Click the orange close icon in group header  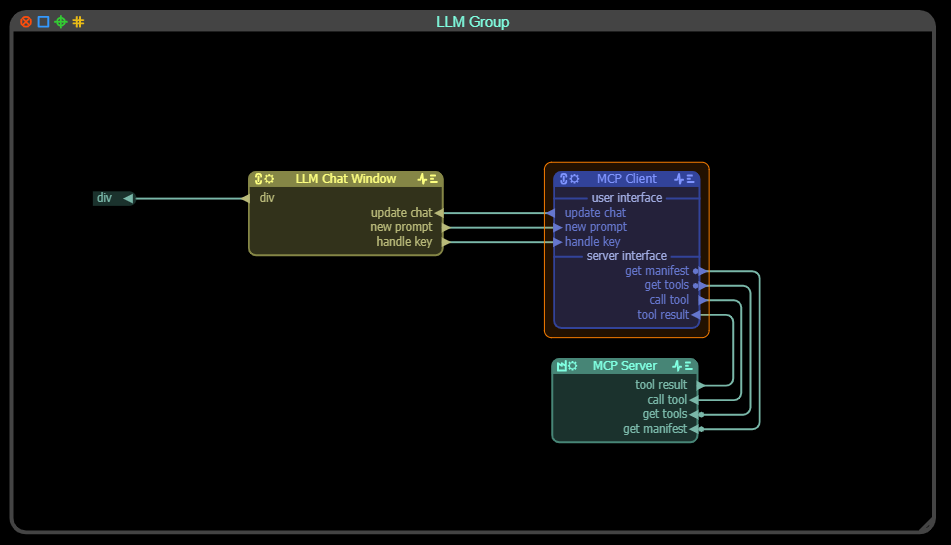(26, 22)
